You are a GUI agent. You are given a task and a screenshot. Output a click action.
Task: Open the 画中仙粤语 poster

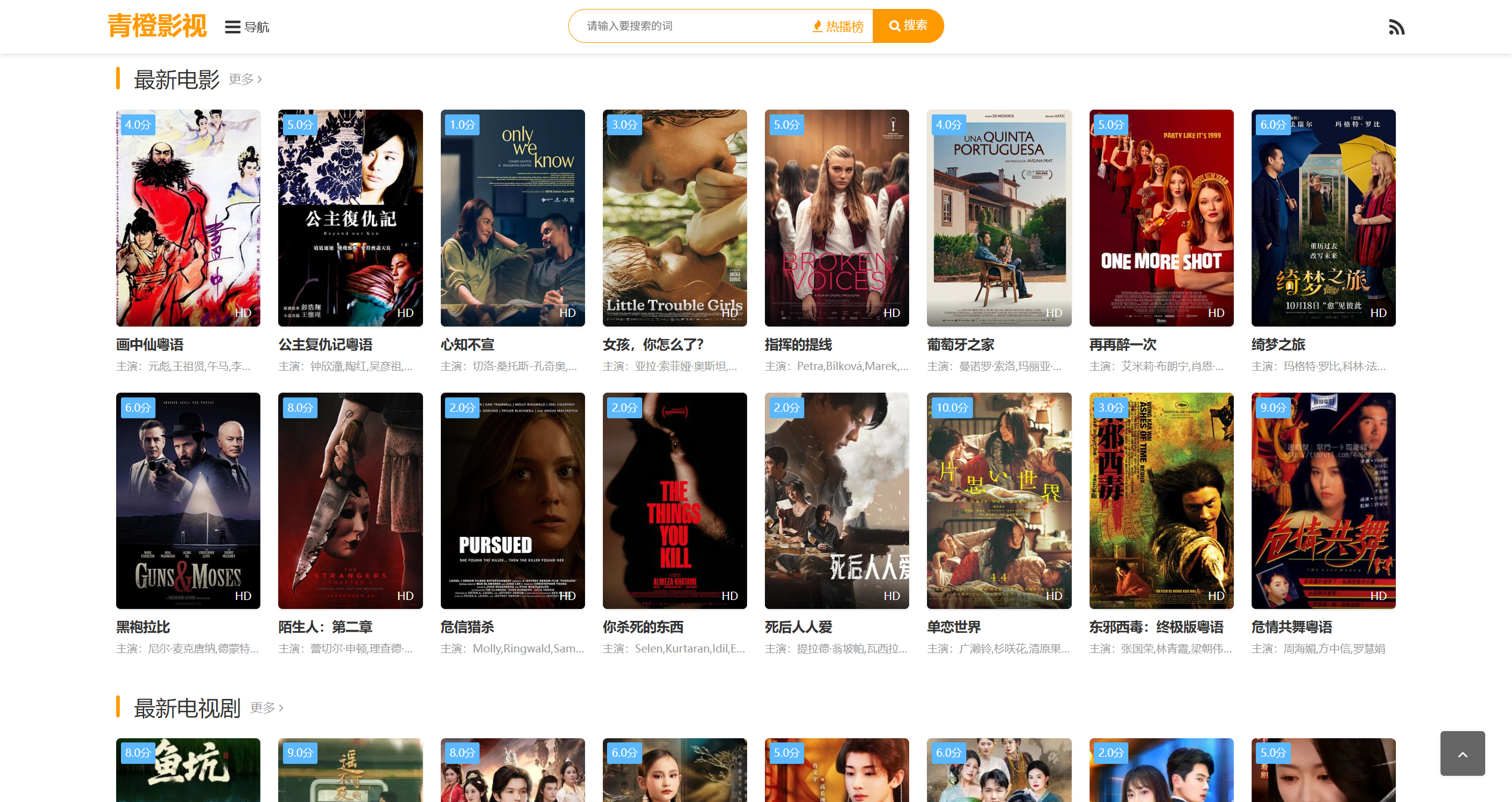pos(188,218)
